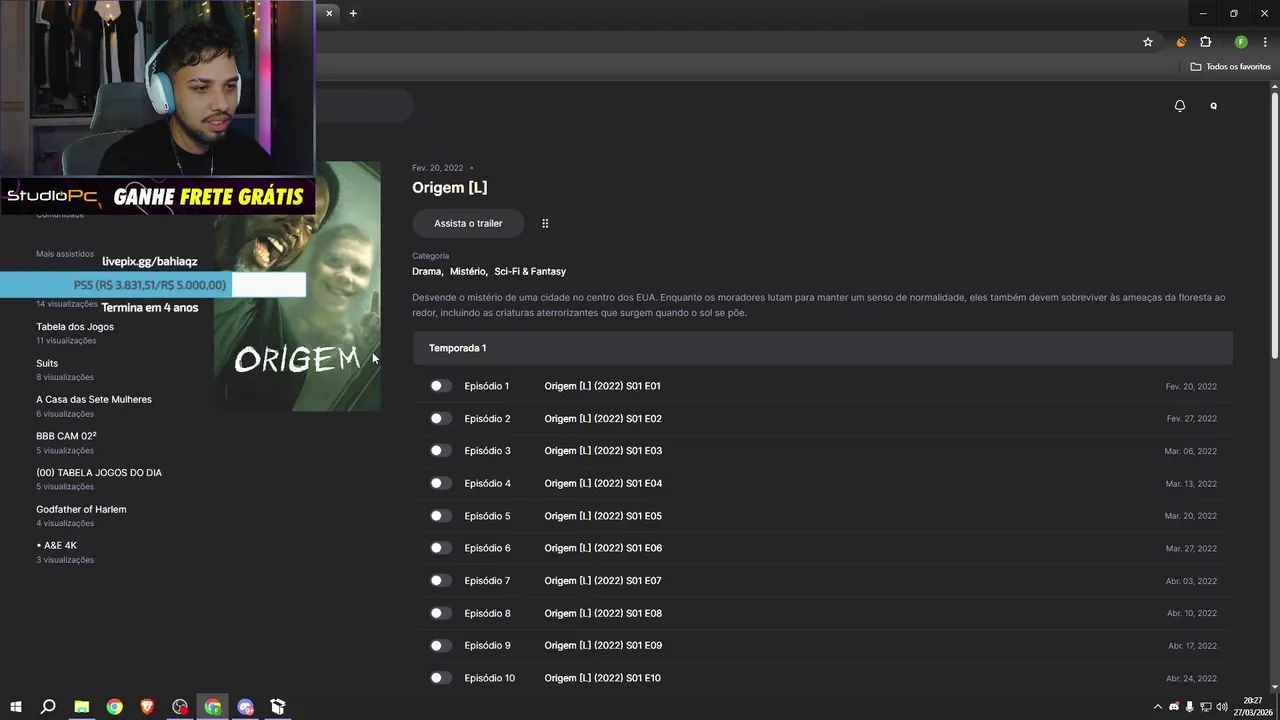Open Windows taskbar search
The image size is (1280, 720).
[48, 707]
